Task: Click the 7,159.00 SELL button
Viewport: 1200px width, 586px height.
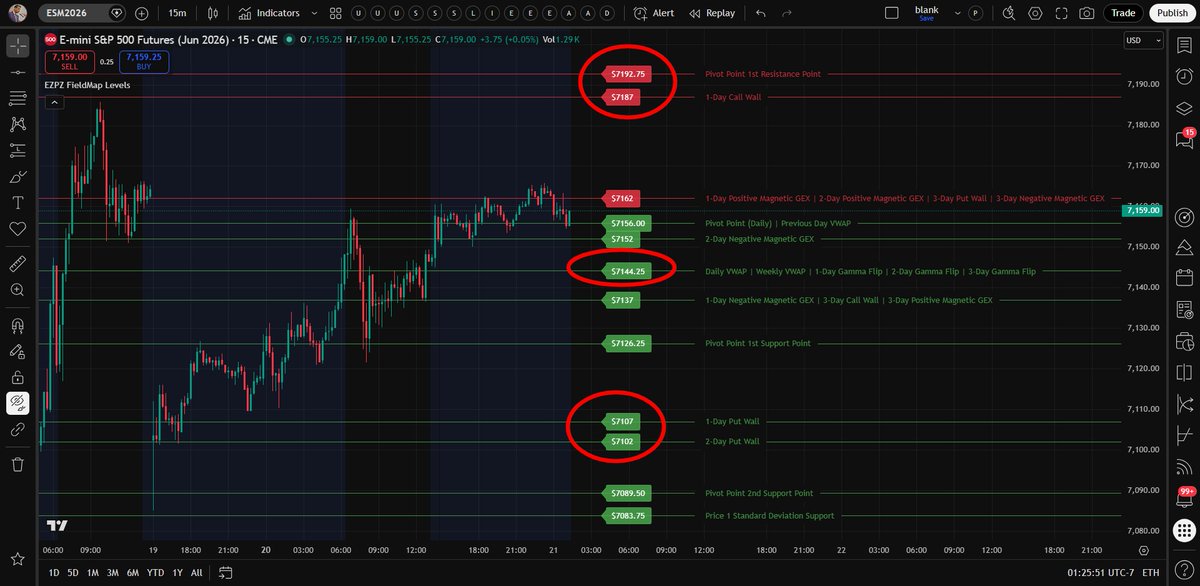Action: [x=69, y=61]
